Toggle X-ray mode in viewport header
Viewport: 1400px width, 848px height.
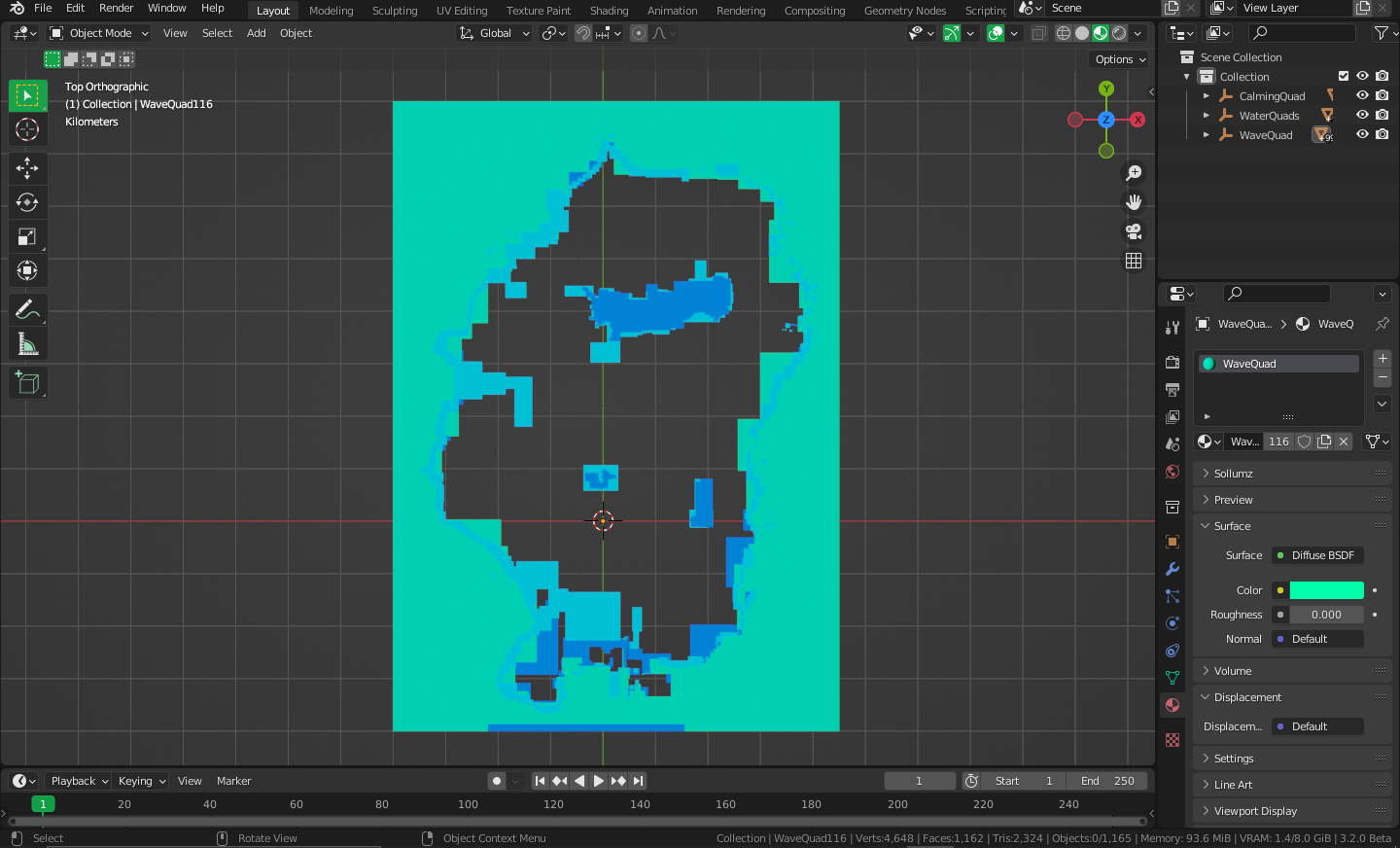coord(1038,33)
